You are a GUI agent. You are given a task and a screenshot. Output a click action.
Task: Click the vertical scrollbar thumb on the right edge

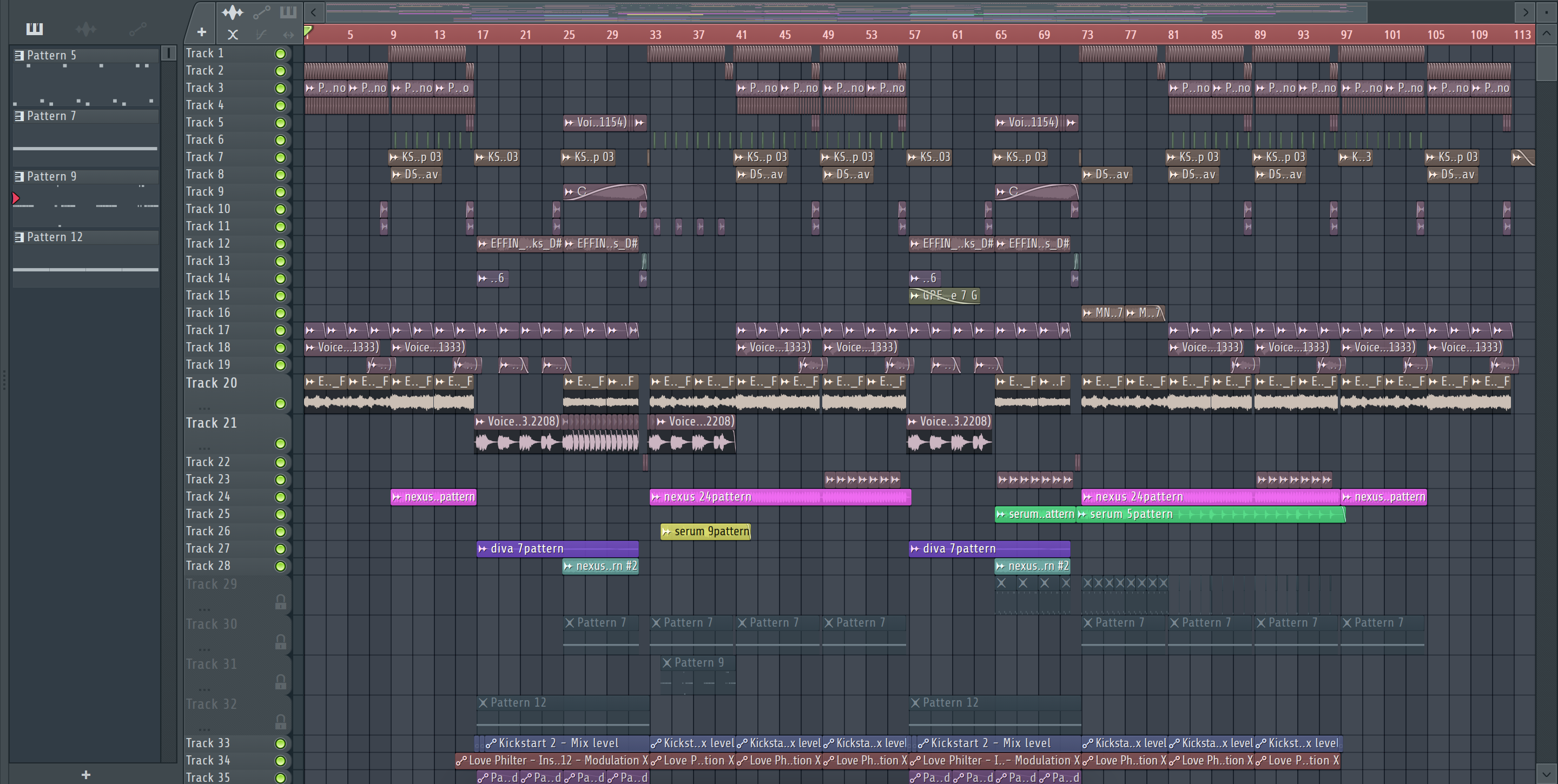pyautogui.click(x=1546, y=62)
